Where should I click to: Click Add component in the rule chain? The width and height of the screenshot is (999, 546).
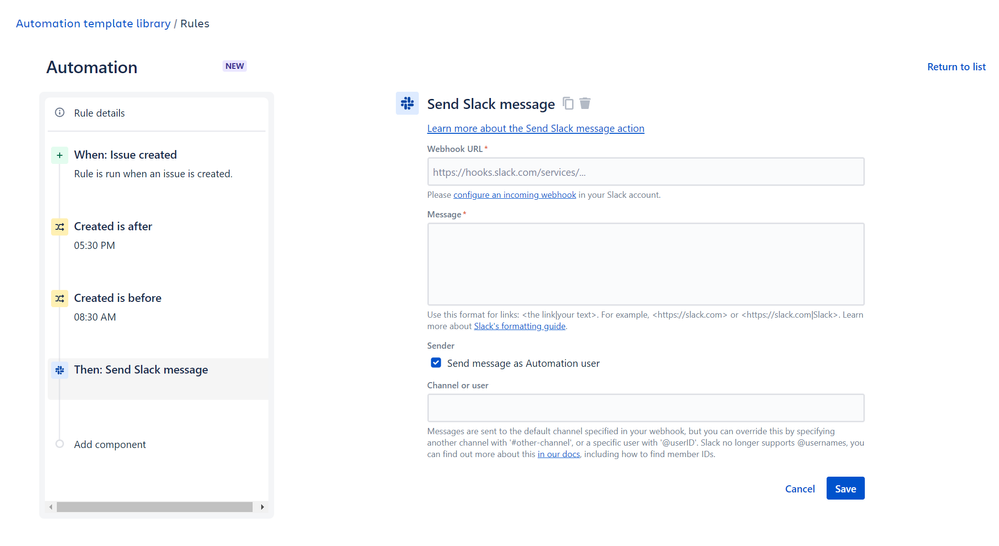click(x=110, y=444)
